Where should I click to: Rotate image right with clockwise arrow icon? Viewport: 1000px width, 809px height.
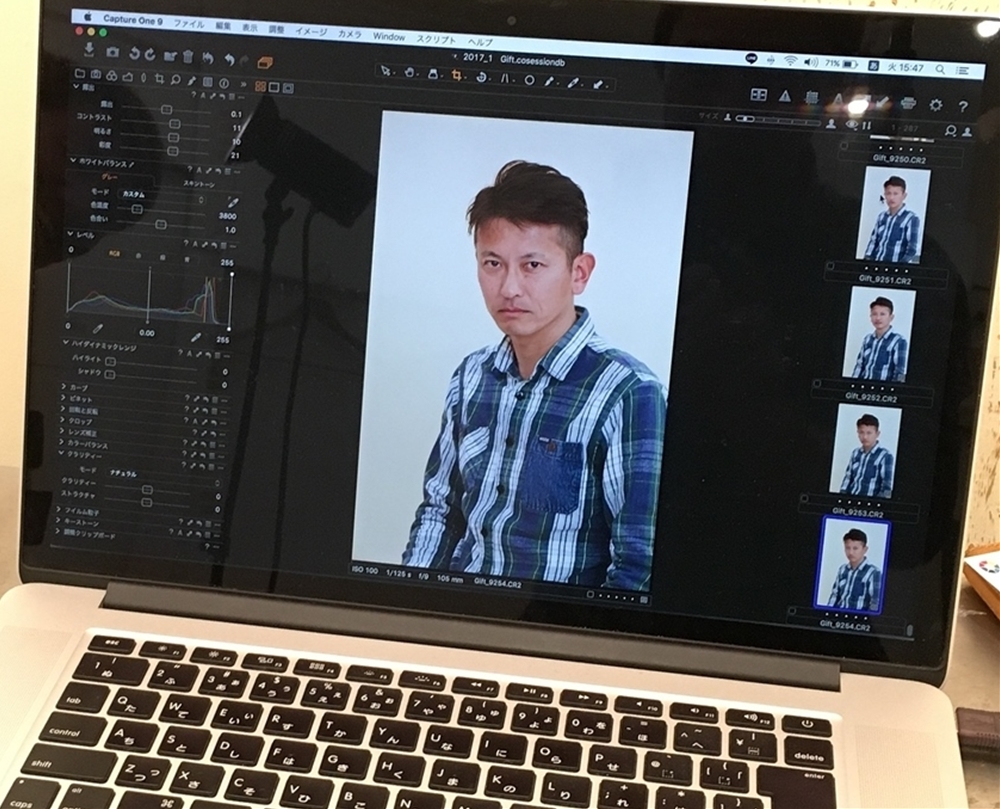pyautogui.click(x=151, y=54)
